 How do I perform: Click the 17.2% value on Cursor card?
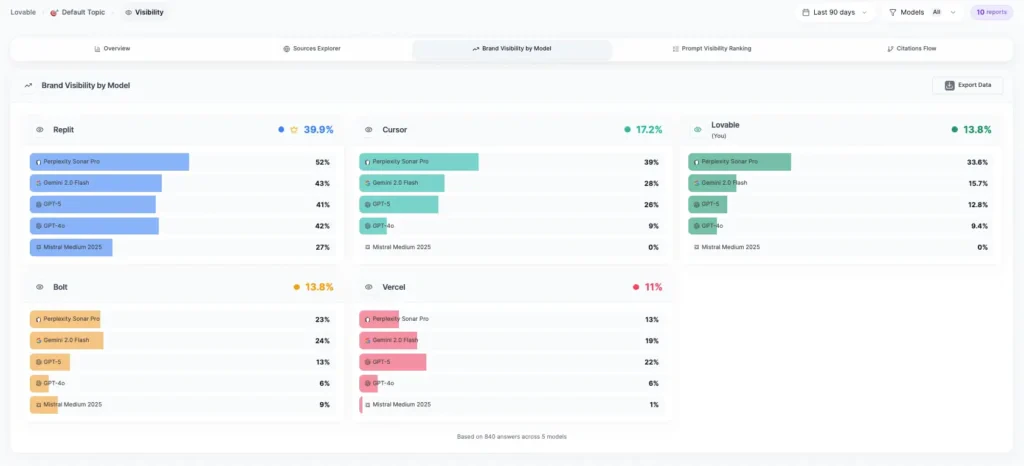point(649,130)
